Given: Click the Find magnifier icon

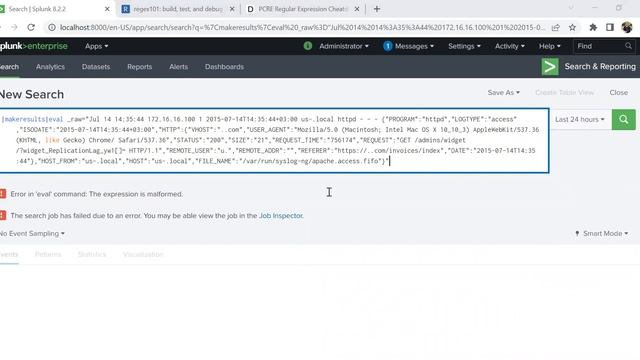Looking at the screenshot, I should coord(628,46).
